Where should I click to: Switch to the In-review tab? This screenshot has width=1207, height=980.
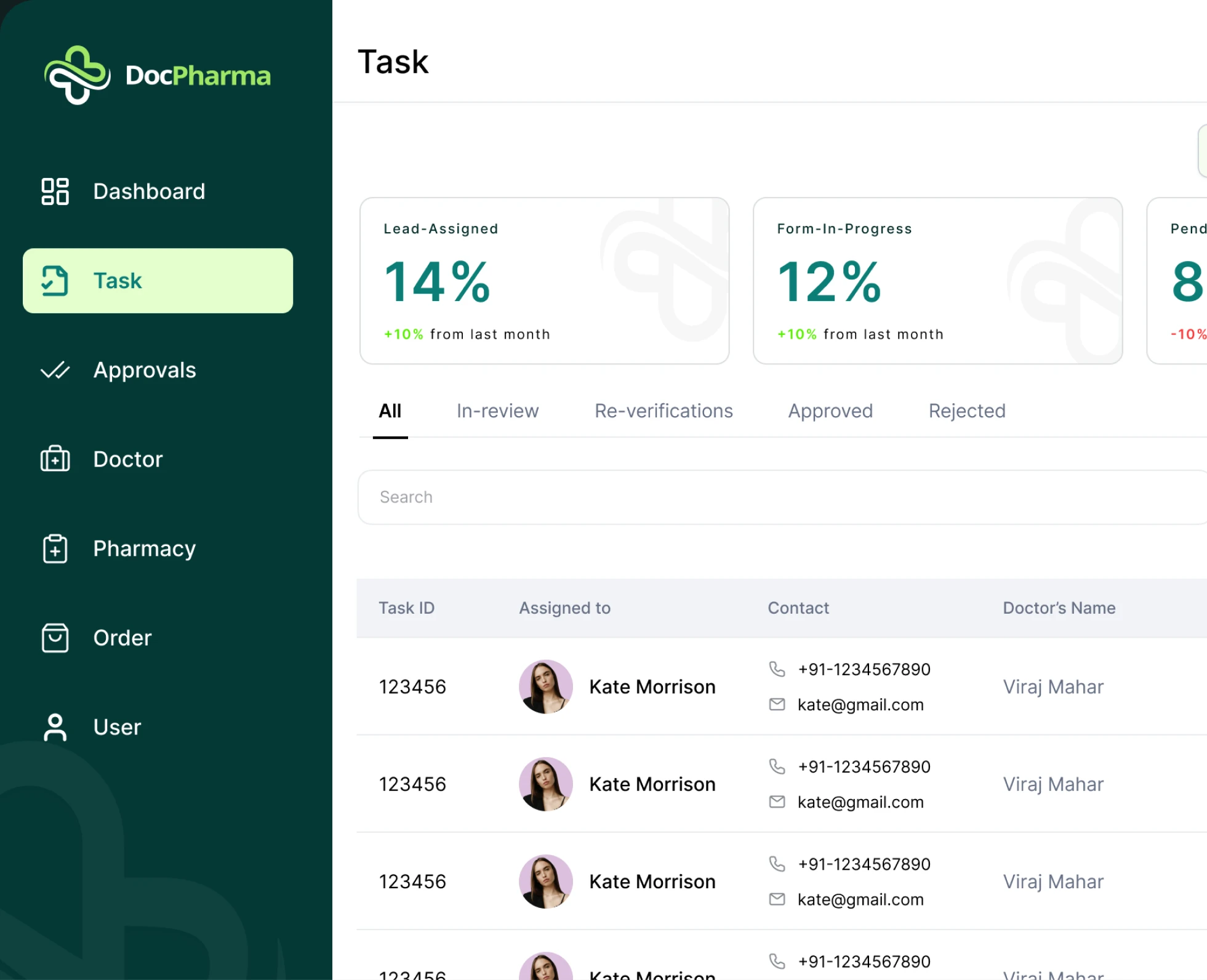[x=497, y=411]
